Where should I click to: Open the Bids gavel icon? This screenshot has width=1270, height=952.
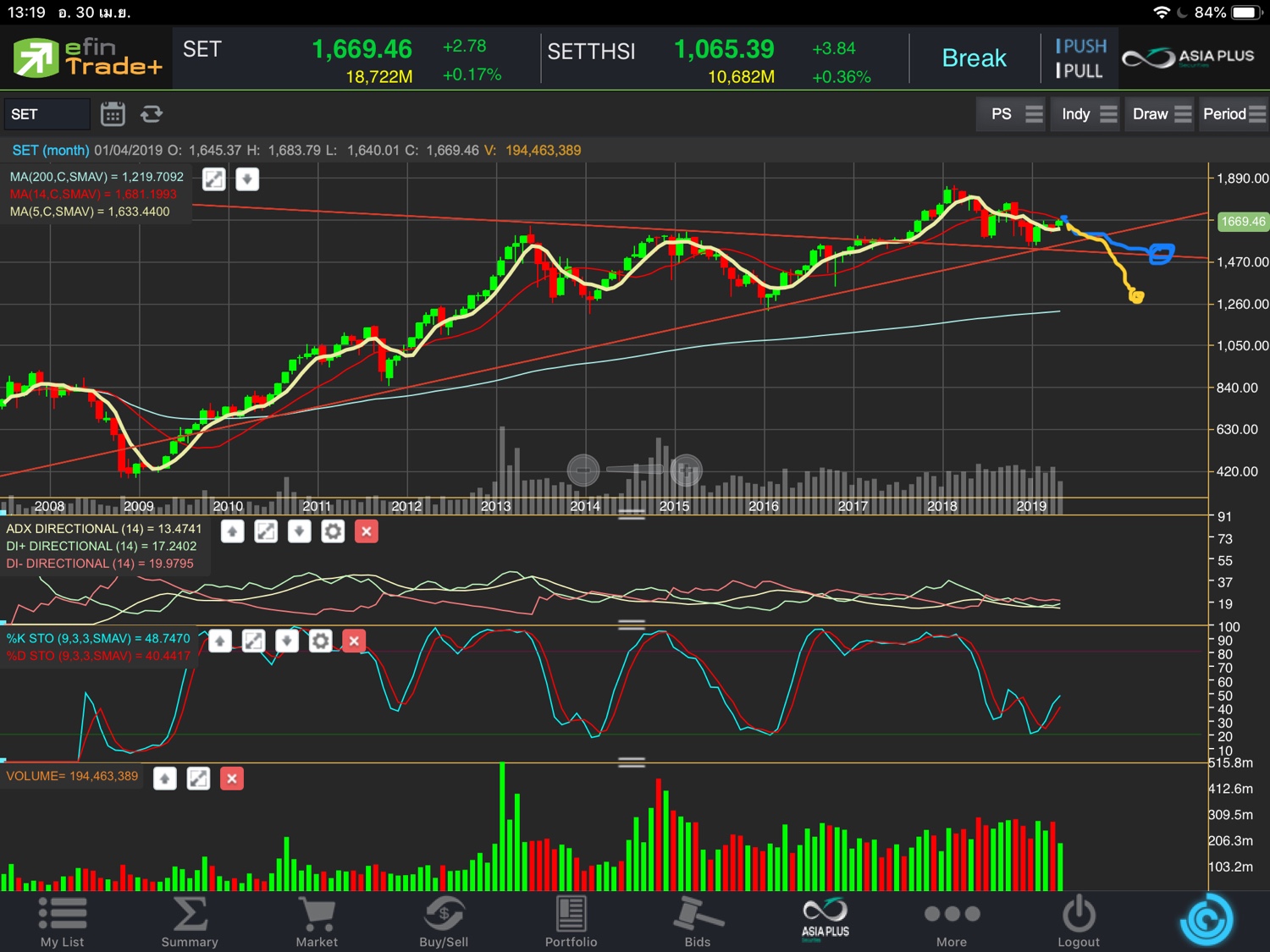[698, 922]
